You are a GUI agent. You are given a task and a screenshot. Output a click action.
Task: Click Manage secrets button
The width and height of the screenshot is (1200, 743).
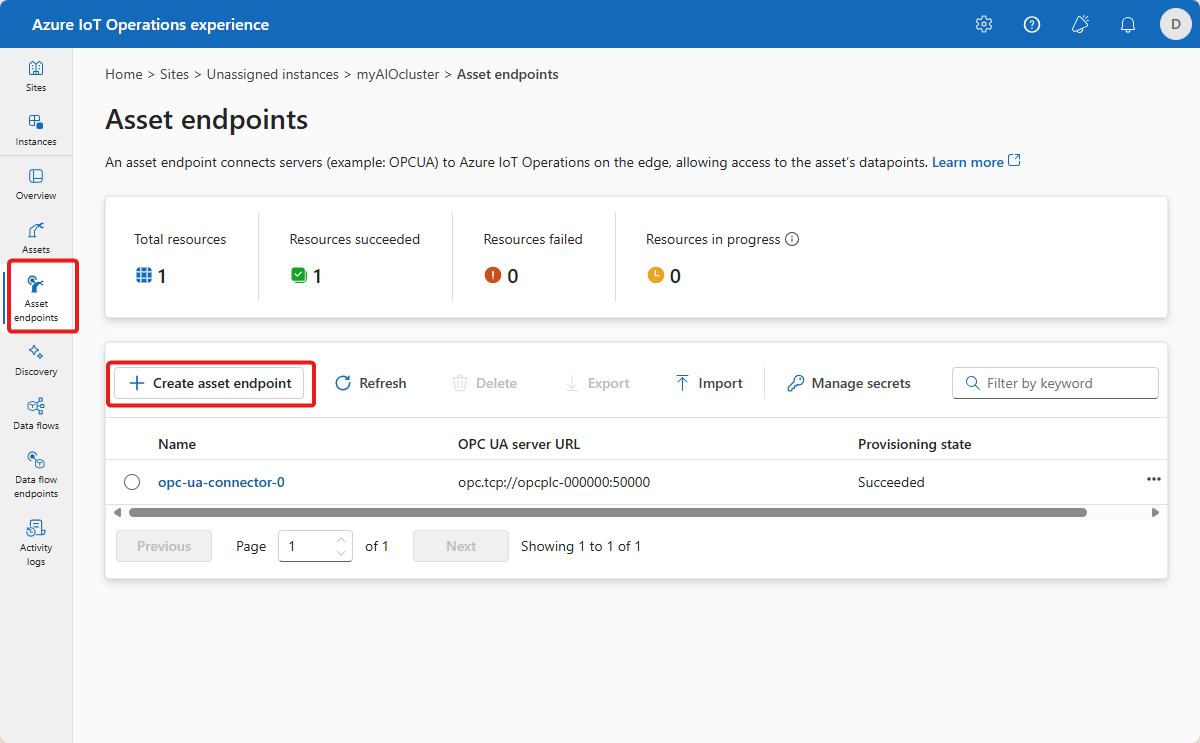click(x=849, y=383)
